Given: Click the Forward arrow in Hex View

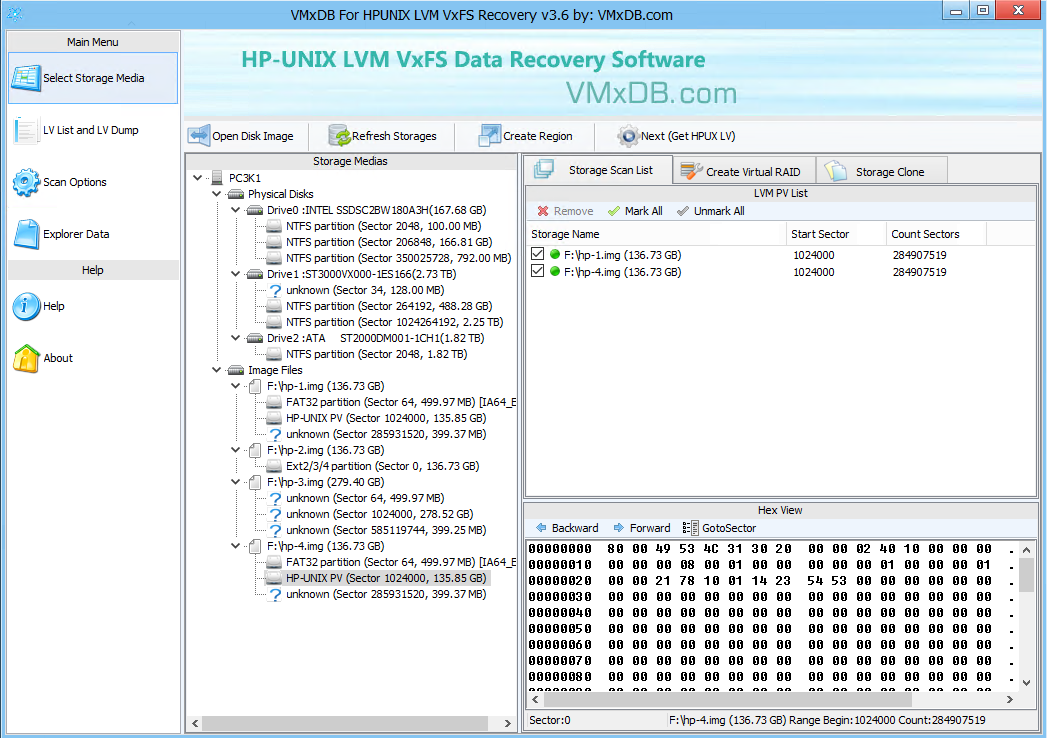Looking at the screenshot, I should pyautogui.click(x=619, y=528).
